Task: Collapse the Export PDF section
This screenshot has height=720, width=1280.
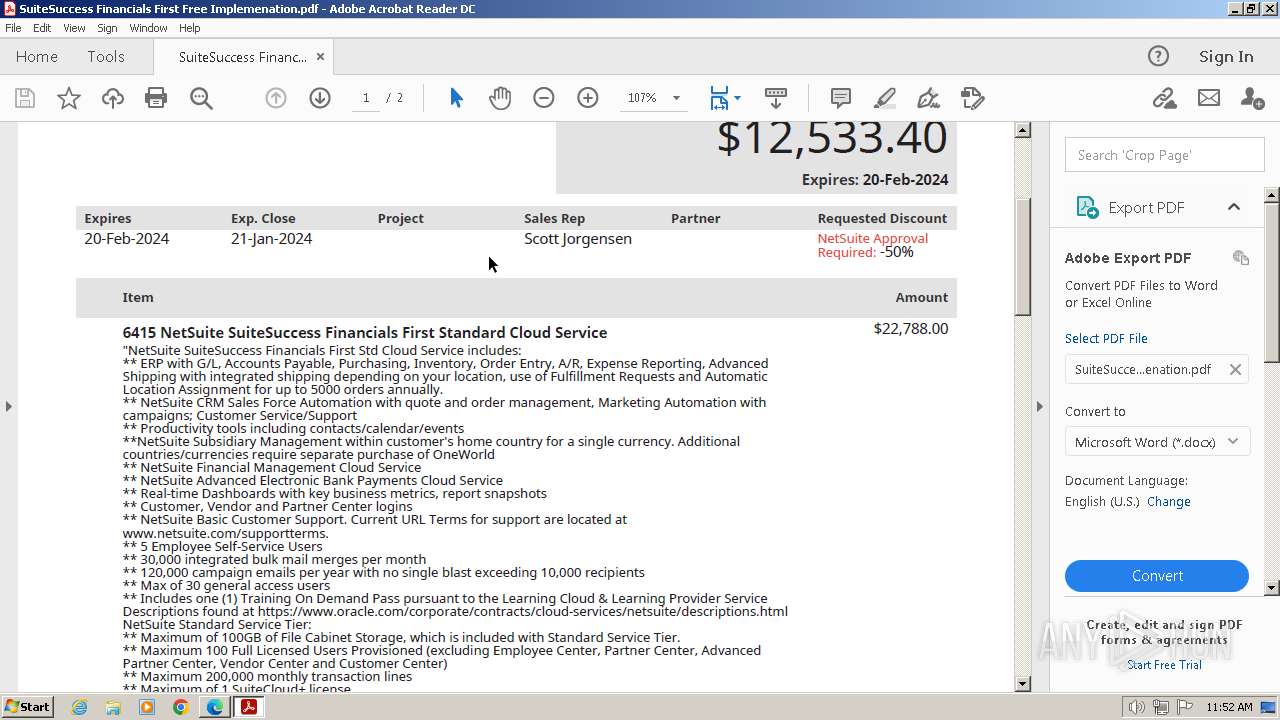Action: point(1234,207)
